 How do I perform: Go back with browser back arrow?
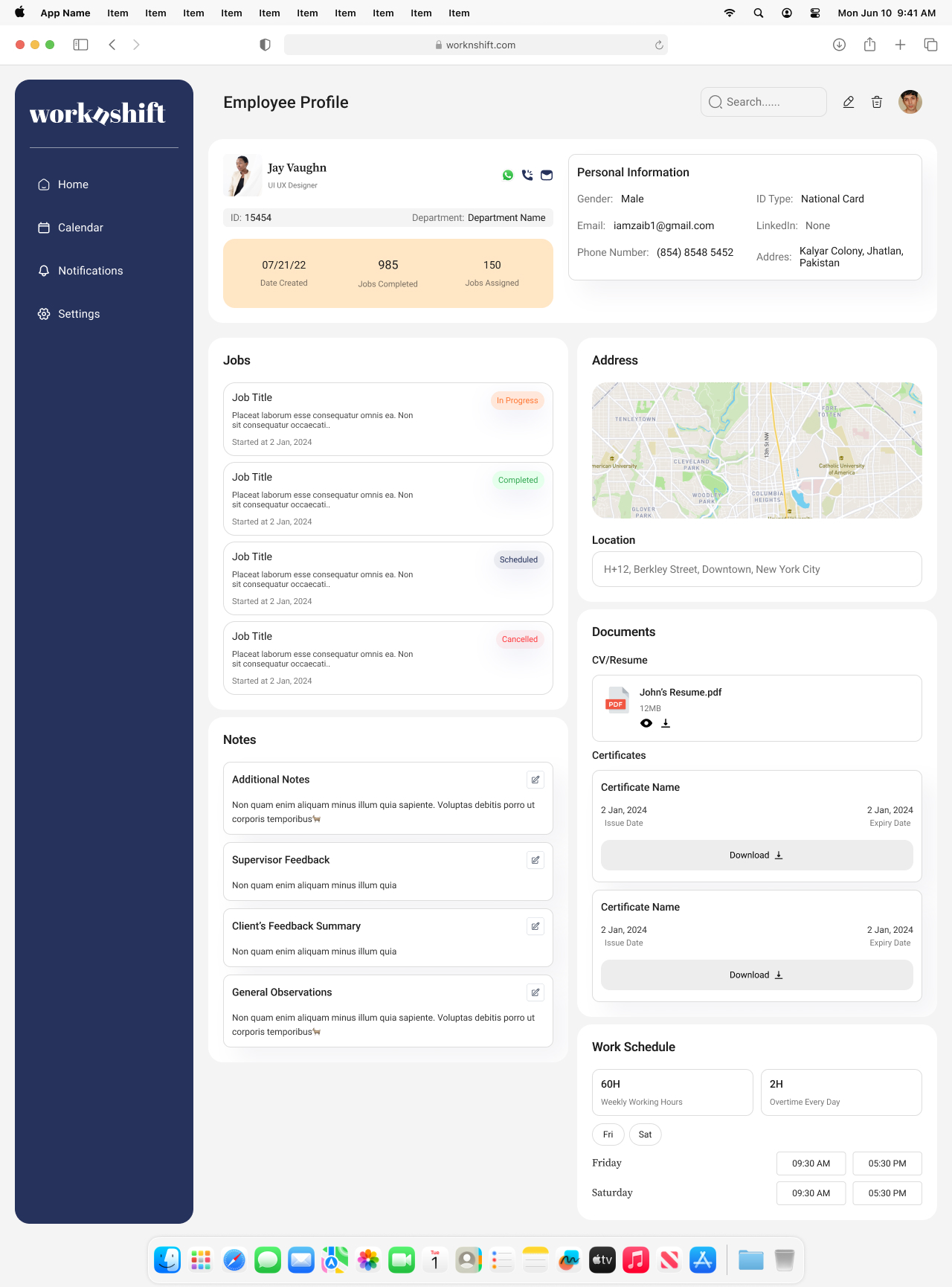pos(112,45)
